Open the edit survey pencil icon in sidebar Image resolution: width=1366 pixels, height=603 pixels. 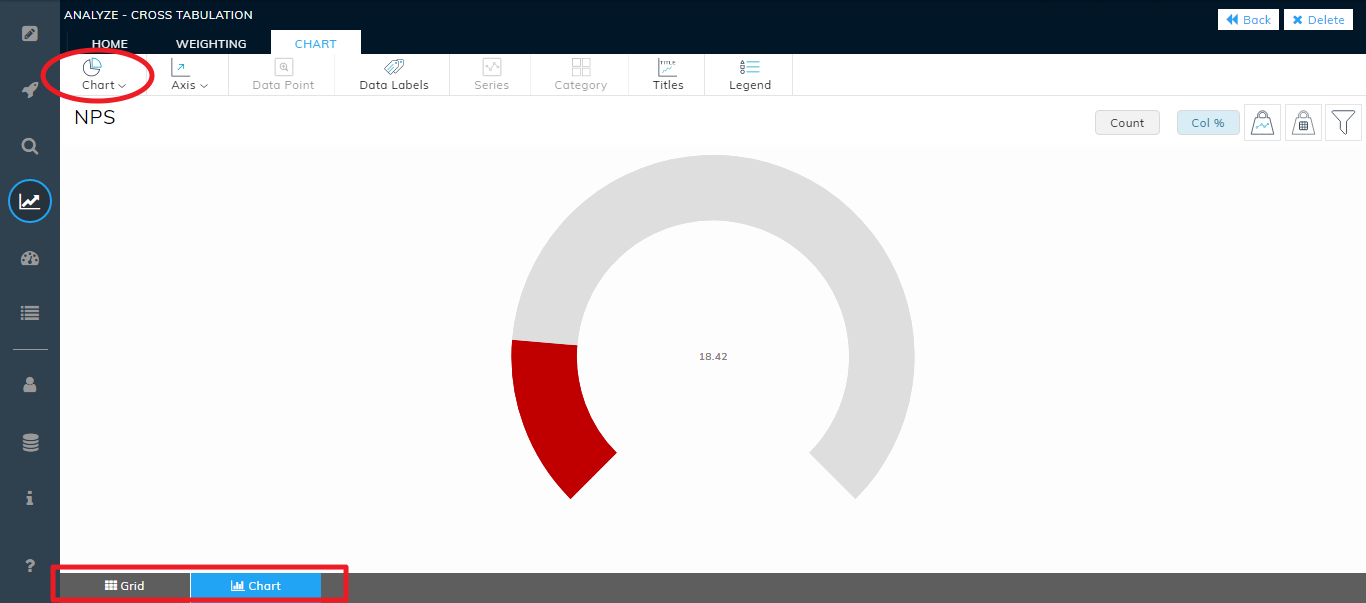coord(30,33)
